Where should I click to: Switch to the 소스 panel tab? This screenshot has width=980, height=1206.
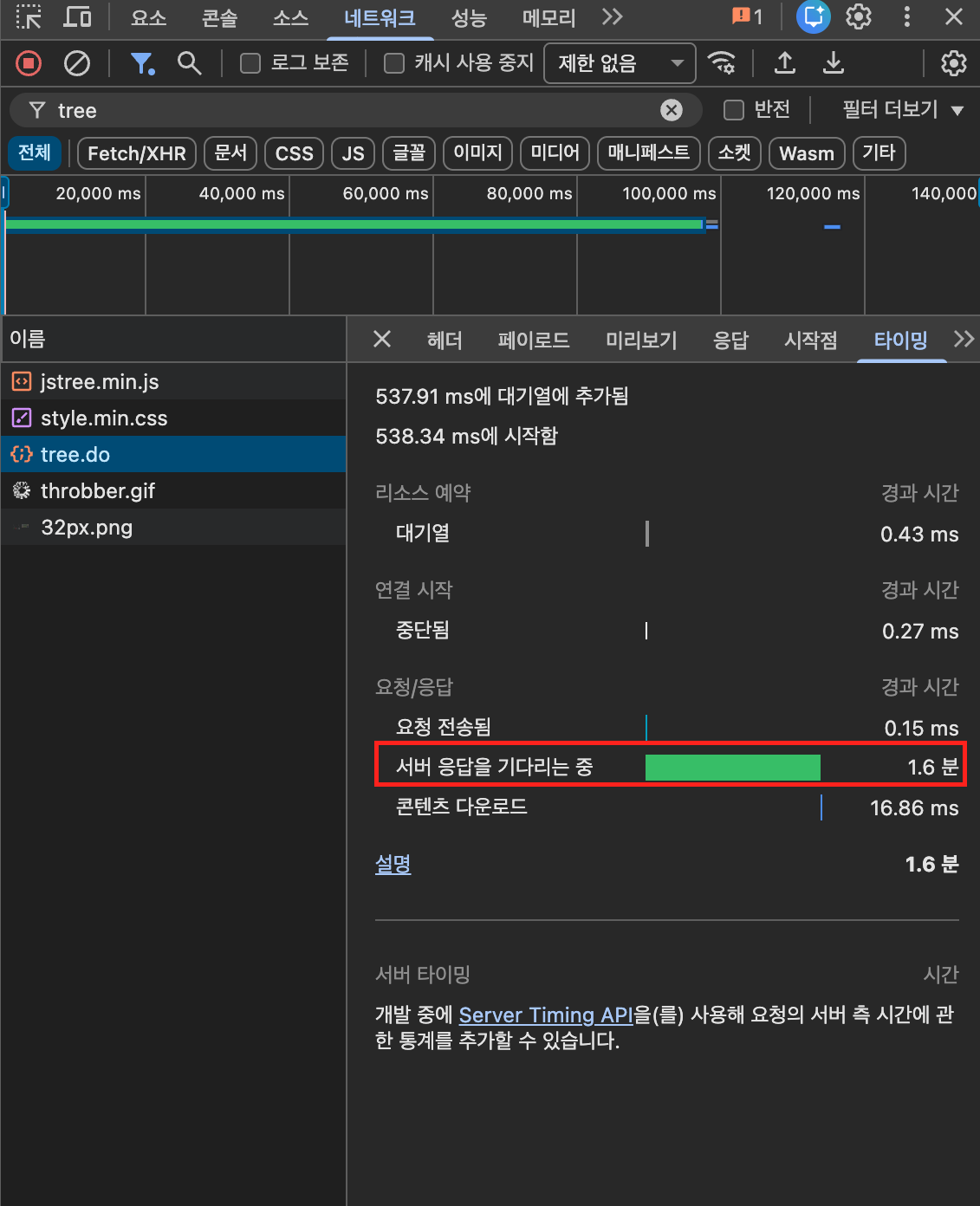coord(290,17)
